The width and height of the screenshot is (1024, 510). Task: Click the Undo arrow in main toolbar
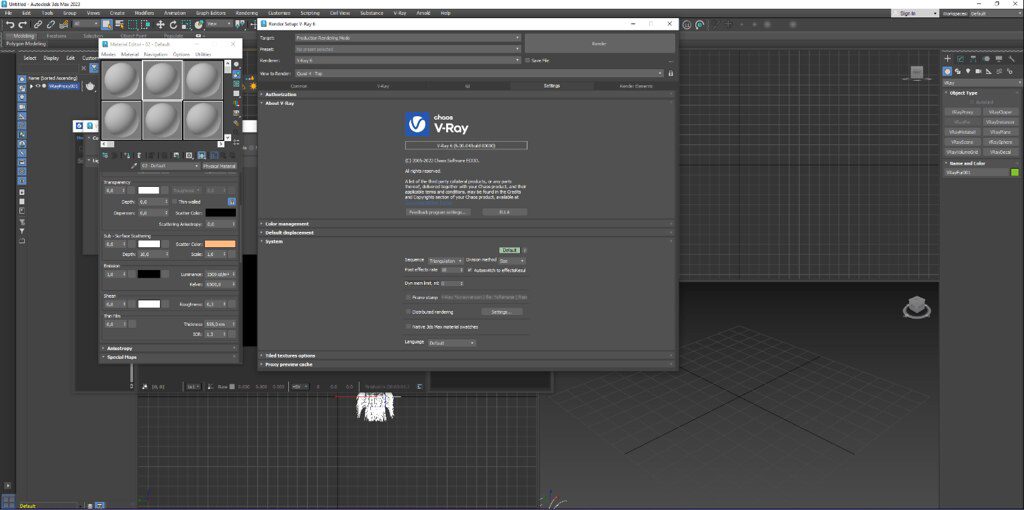coord(10,24)
